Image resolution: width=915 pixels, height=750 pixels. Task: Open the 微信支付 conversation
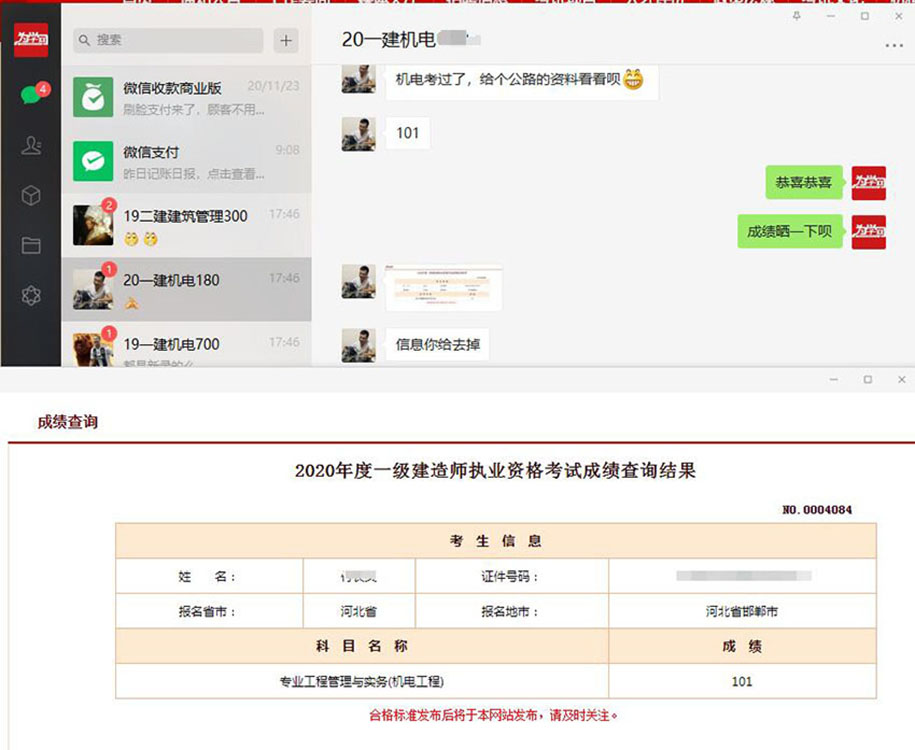pyautogui.click(x=186, y=161)
